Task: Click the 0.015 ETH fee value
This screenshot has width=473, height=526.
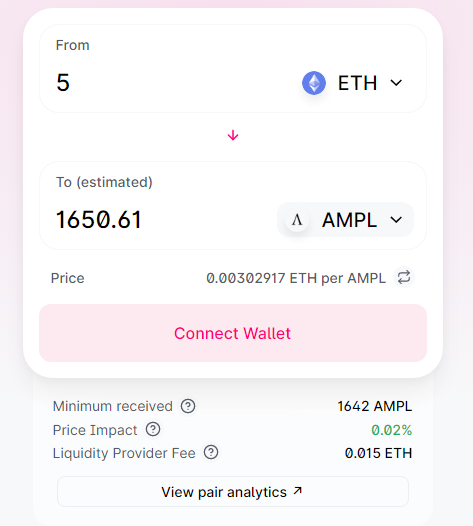Action: pyautogui.click(x=378, y=453)
